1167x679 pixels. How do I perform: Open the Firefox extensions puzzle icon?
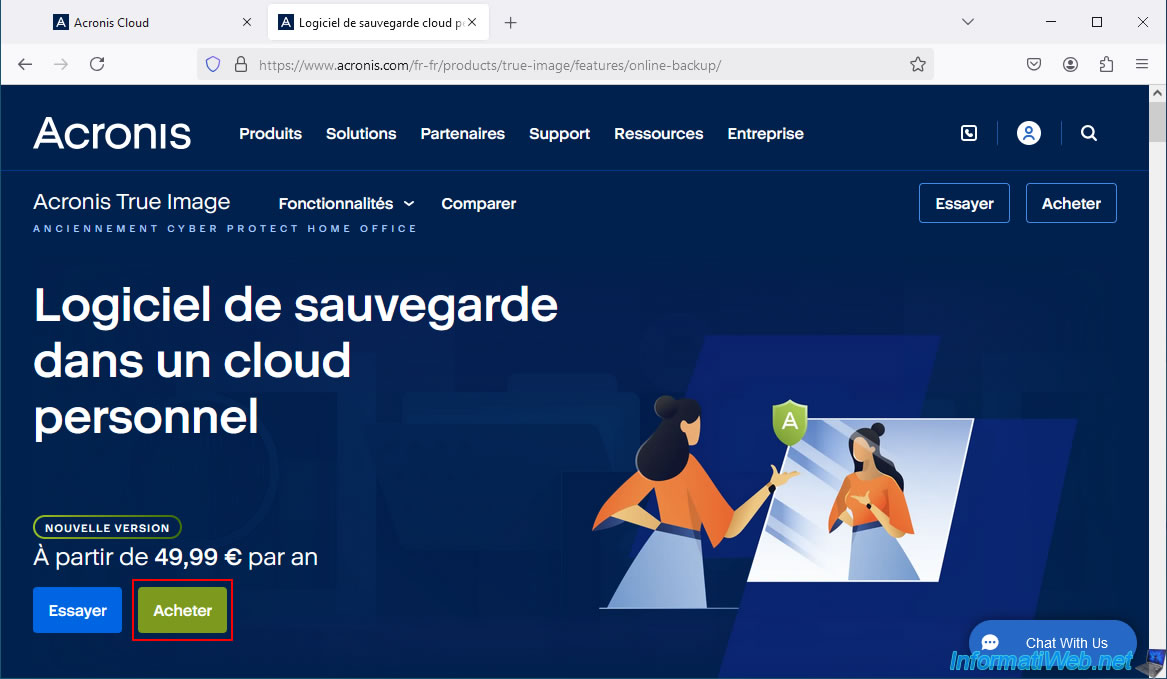coord(1106,64)
